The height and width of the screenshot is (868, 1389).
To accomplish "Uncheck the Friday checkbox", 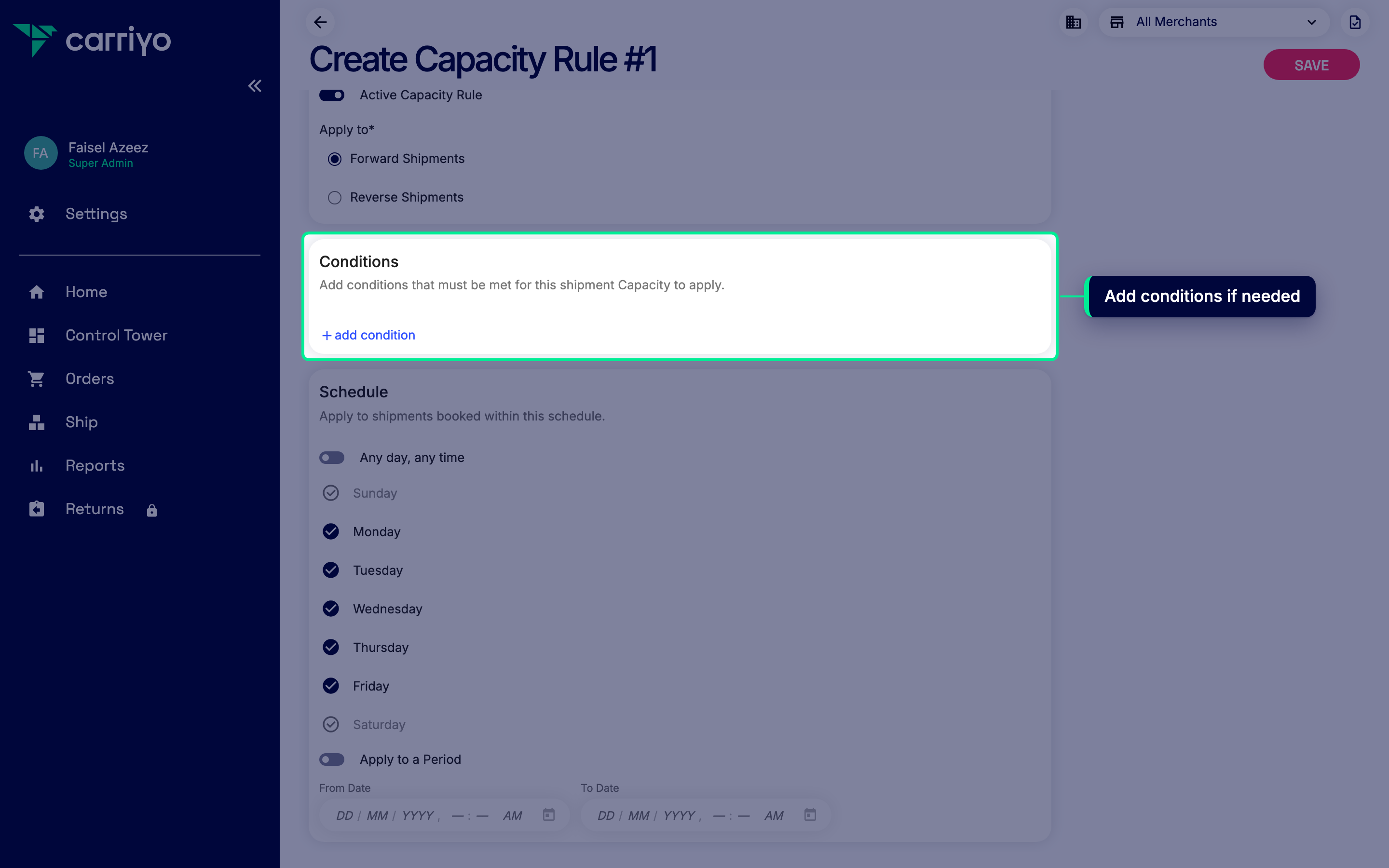I will click(330, 685).
